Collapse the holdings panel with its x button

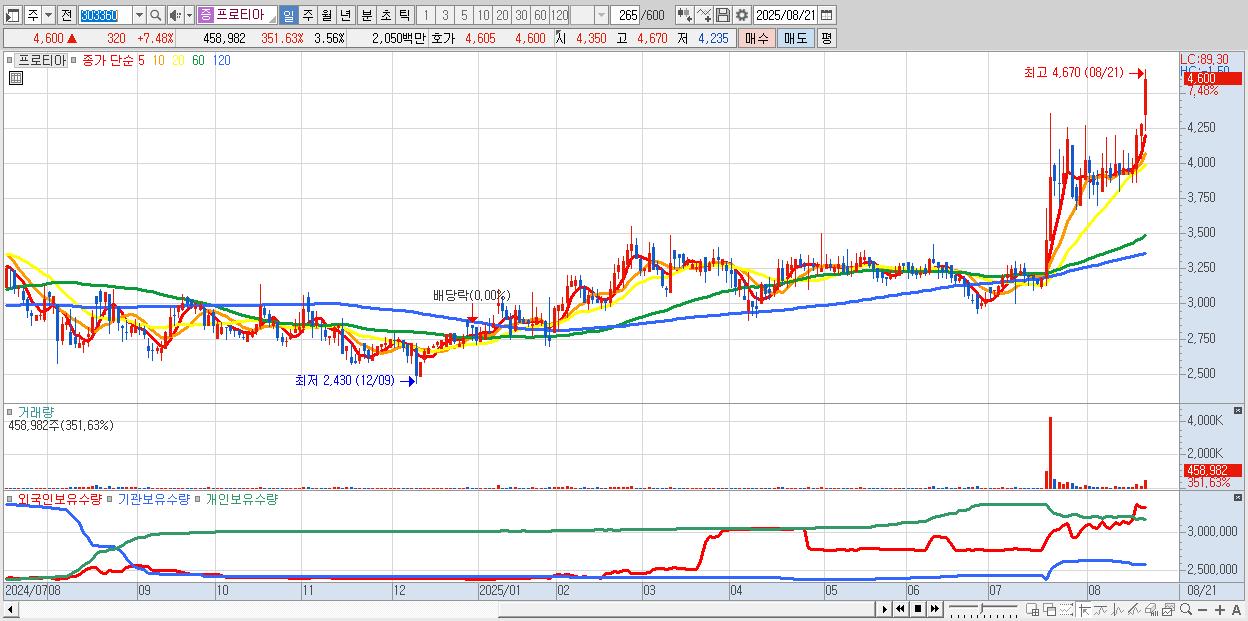tap(1238, 498)
